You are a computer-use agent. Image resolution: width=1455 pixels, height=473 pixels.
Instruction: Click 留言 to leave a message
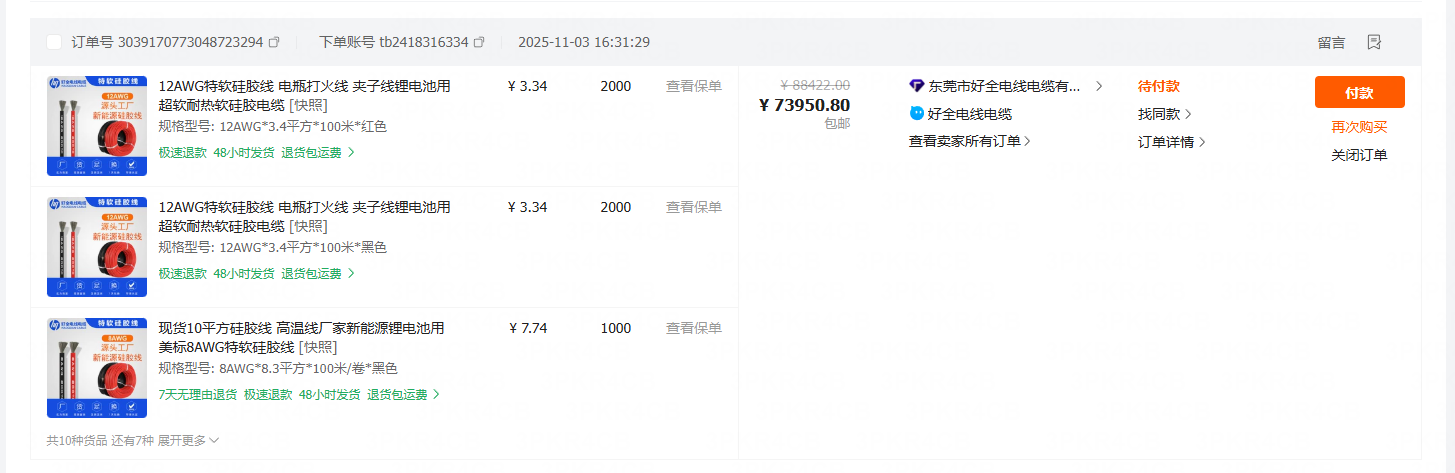point(1331,43)
